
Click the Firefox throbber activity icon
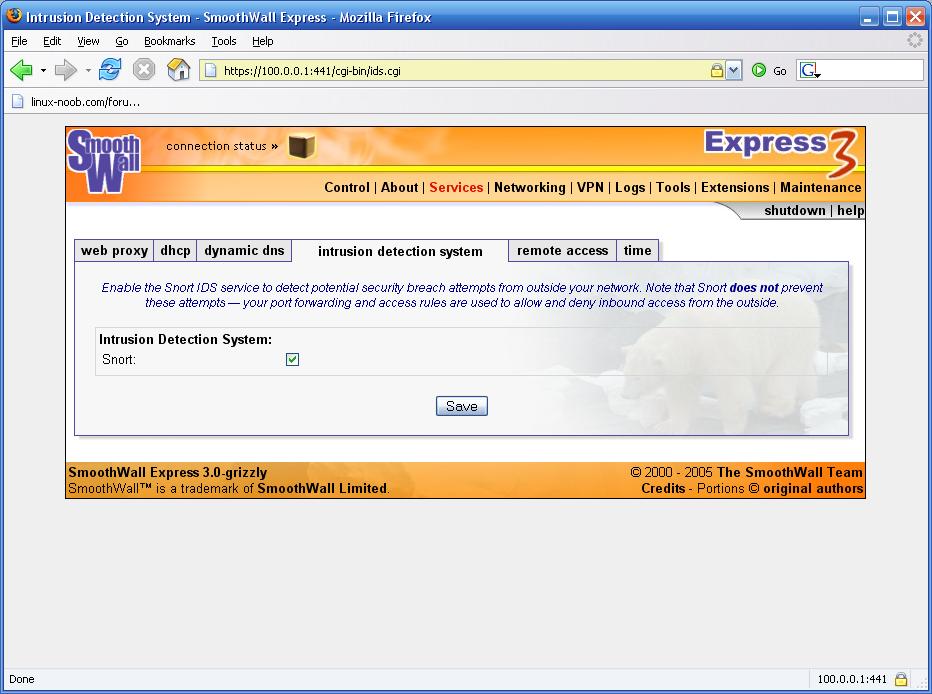(914, 40)
